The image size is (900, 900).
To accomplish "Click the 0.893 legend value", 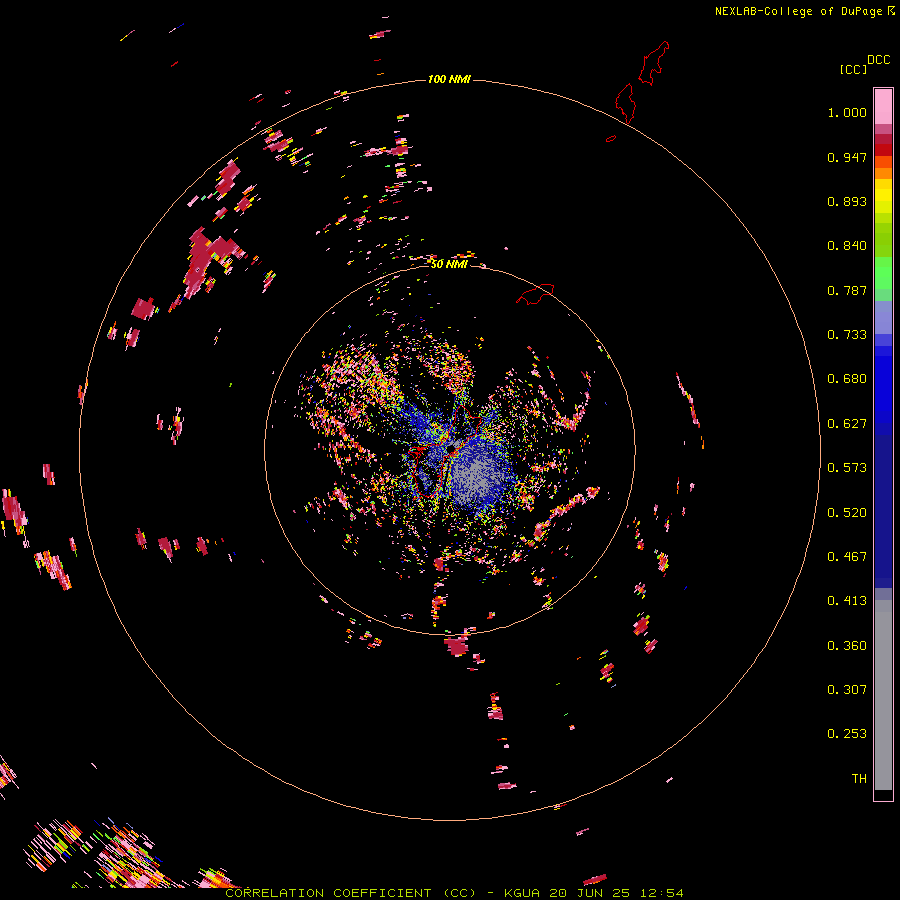I will (847, 201).
